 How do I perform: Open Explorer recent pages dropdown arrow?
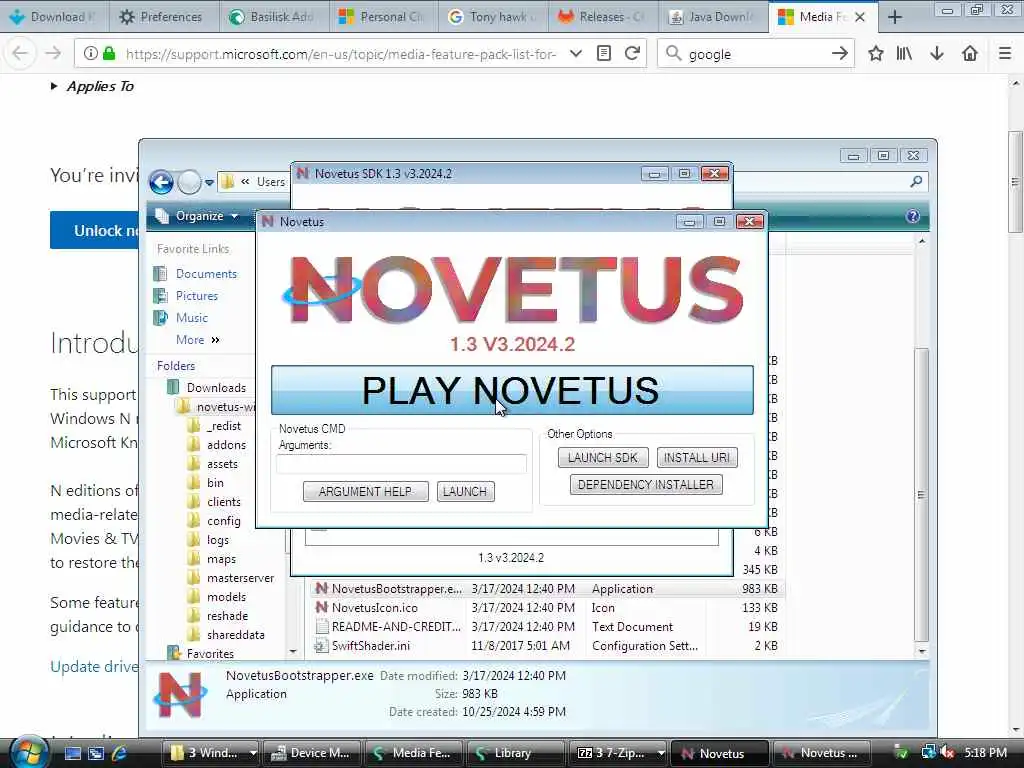point(209,183)
